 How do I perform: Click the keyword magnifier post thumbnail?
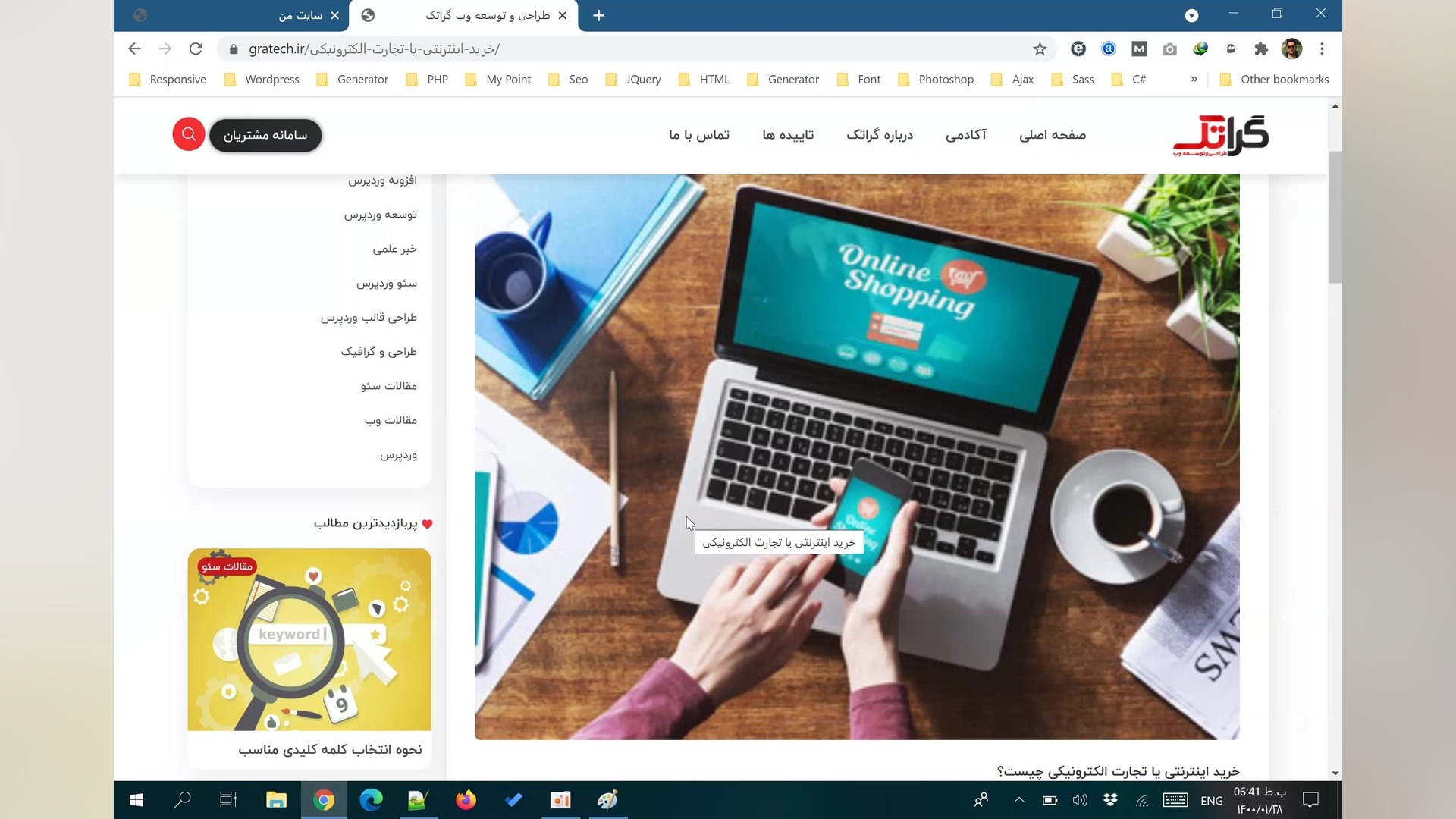[309, 639]
